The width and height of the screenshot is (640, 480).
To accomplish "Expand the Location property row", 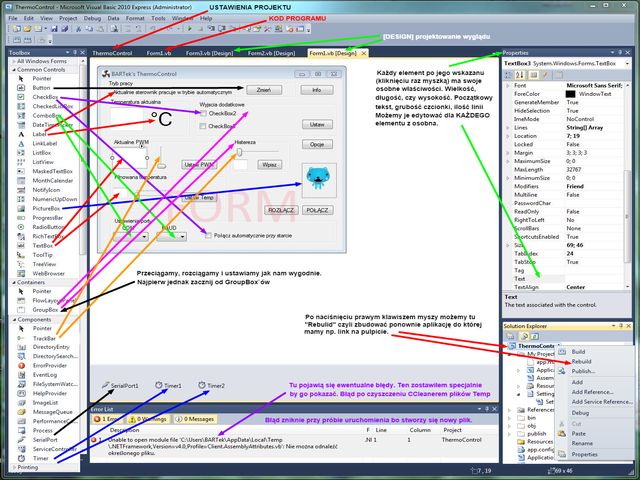I will [x=508, y=136].
